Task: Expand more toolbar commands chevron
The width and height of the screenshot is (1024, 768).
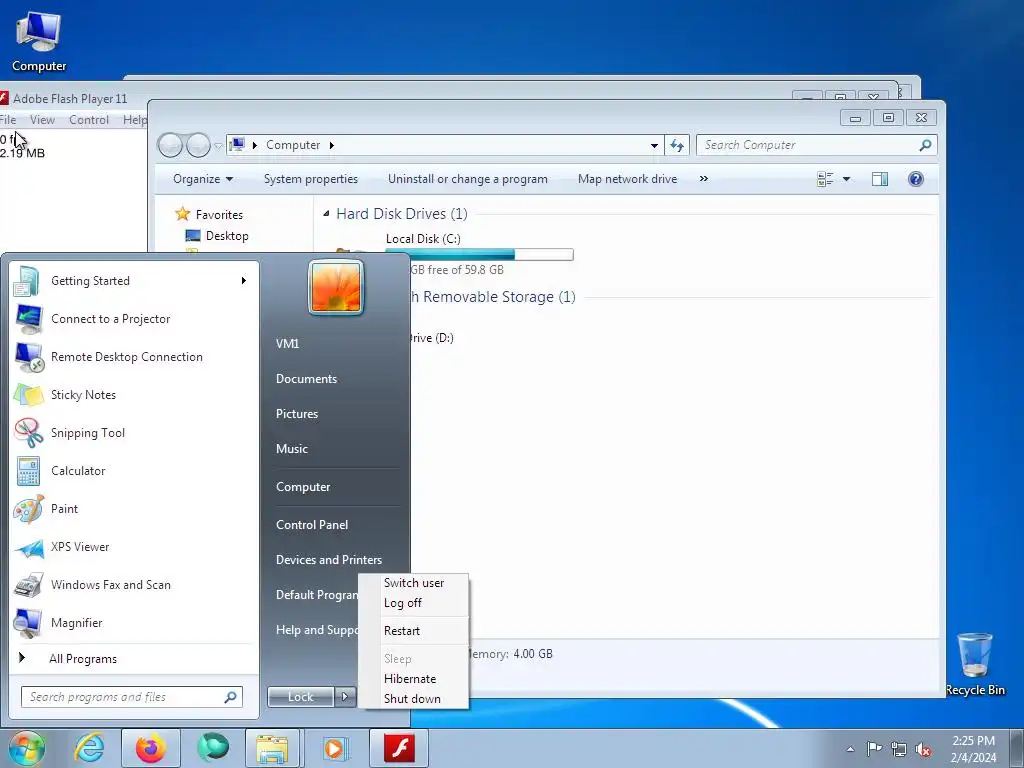Action: [703, 179]
